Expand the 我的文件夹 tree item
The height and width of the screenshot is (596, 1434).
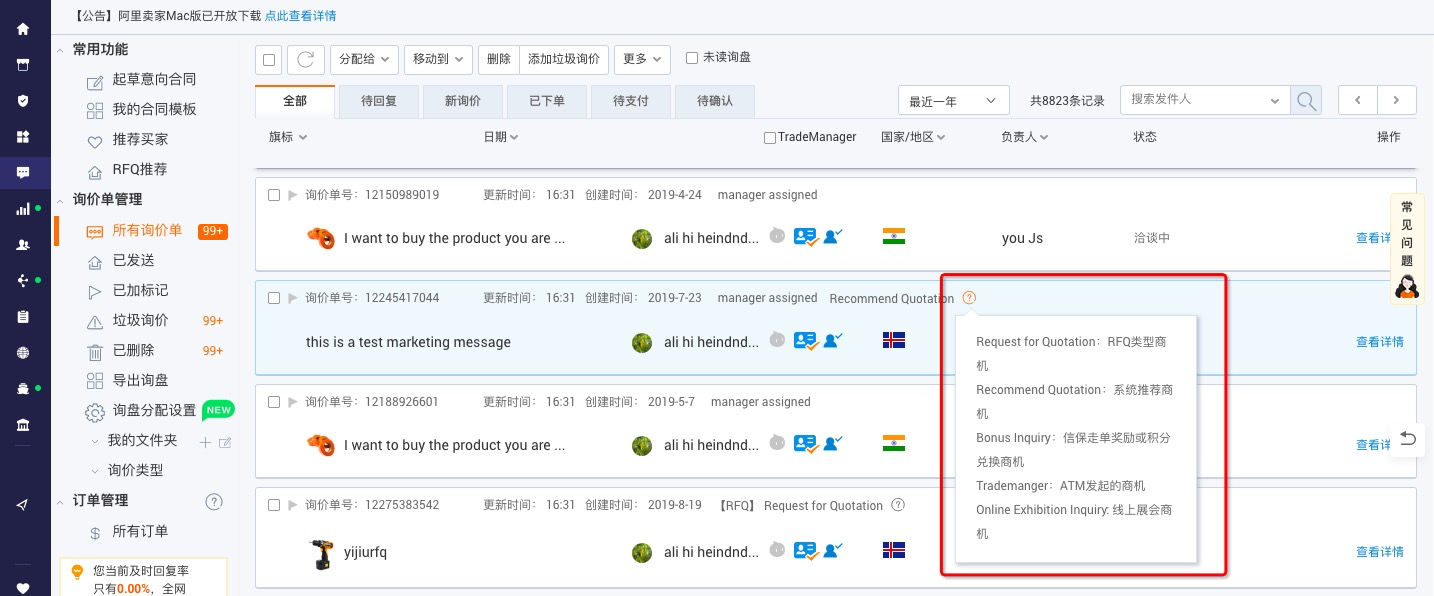pos(95,441)
